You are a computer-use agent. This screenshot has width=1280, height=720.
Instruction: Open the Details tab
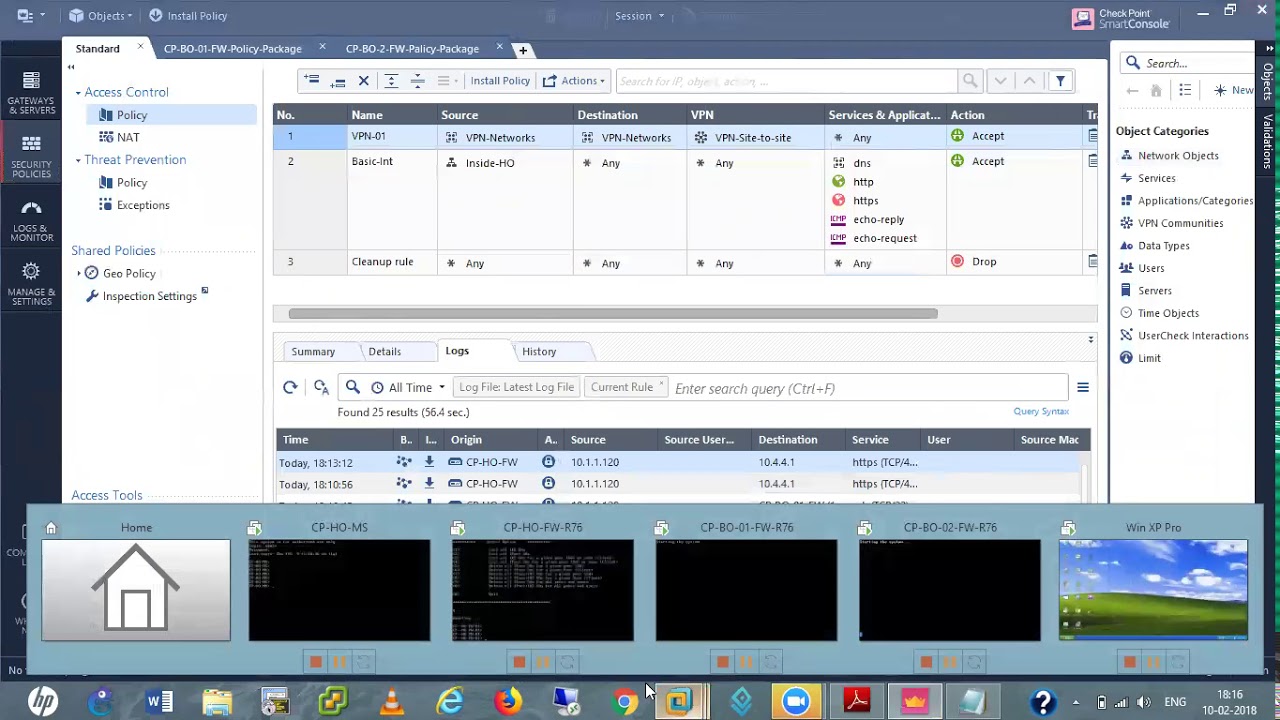(384, 352)
